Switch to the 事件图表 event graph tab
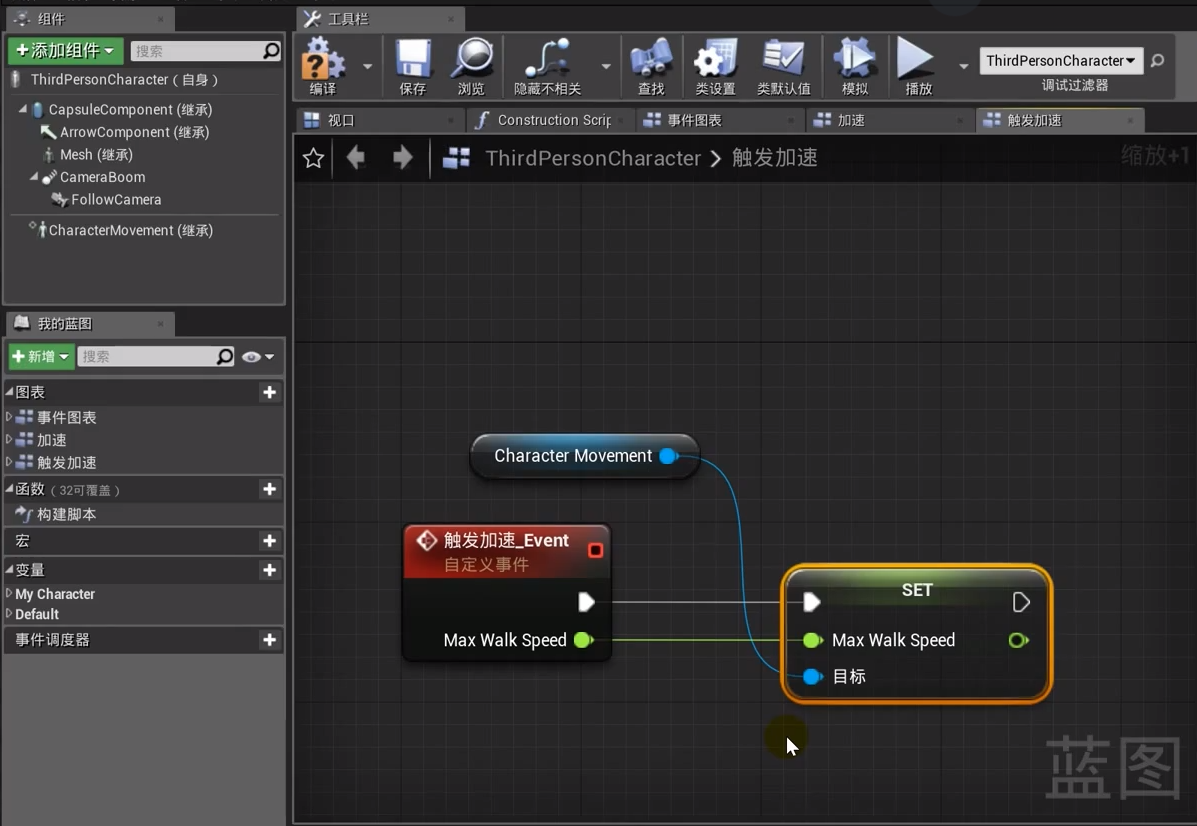 [720, 120]
